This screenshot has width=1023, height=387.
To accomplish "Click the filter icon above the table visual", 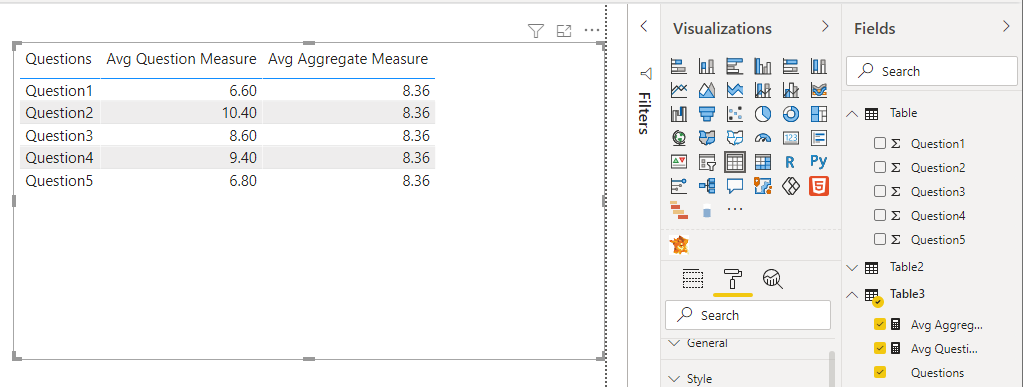I will pyautogui.click(x=536, y=31).
